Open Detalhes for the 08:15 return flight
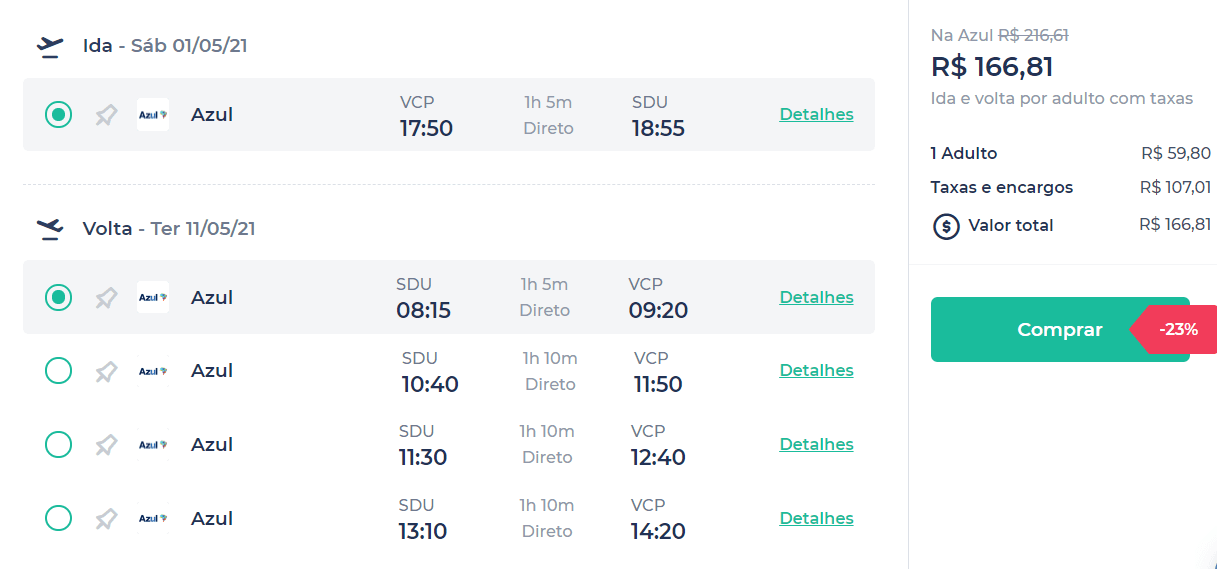The height and width of the screenshot is (569, 1217). click(x=817, y=297)
